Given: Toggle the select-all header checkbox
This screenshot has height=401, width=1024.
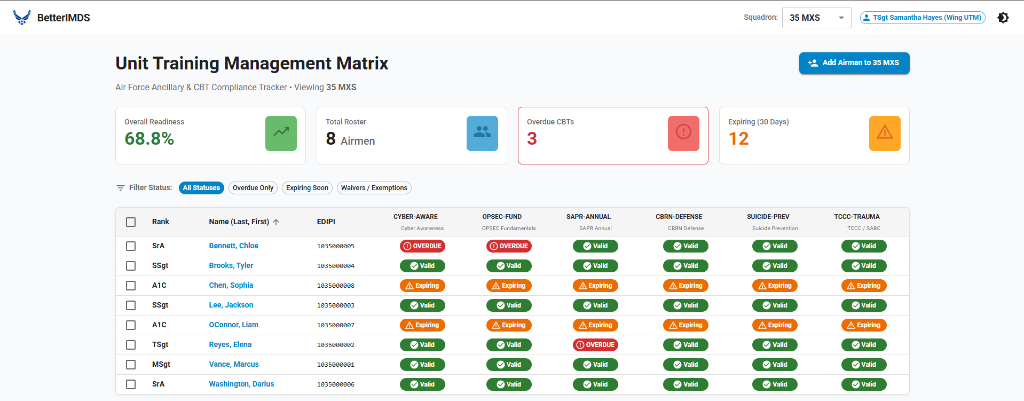Looking at the screenshot, I should [131, 222].
